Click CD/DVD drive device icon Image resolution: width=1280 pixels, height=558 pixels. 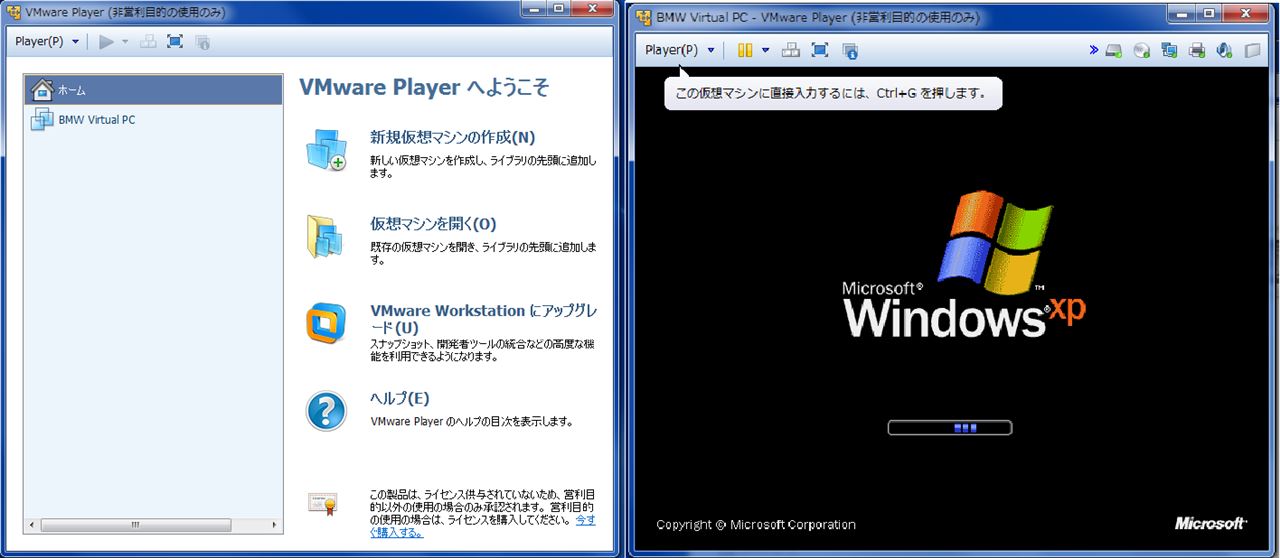(1141, 50)
